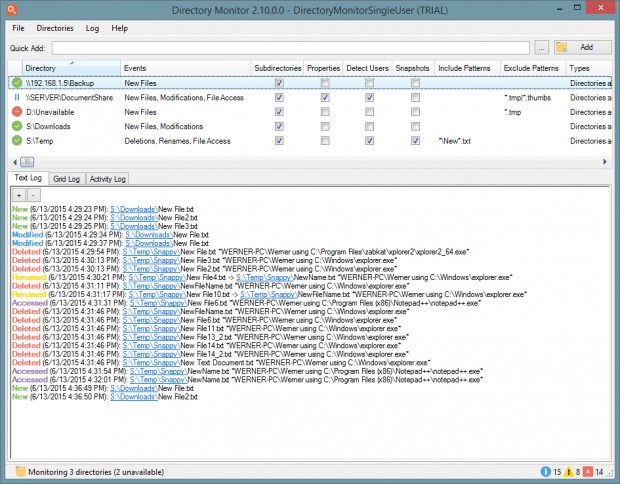Click the red unavailable icon for D:\Unavailable

pyautogui.click(x=17, y=112)
